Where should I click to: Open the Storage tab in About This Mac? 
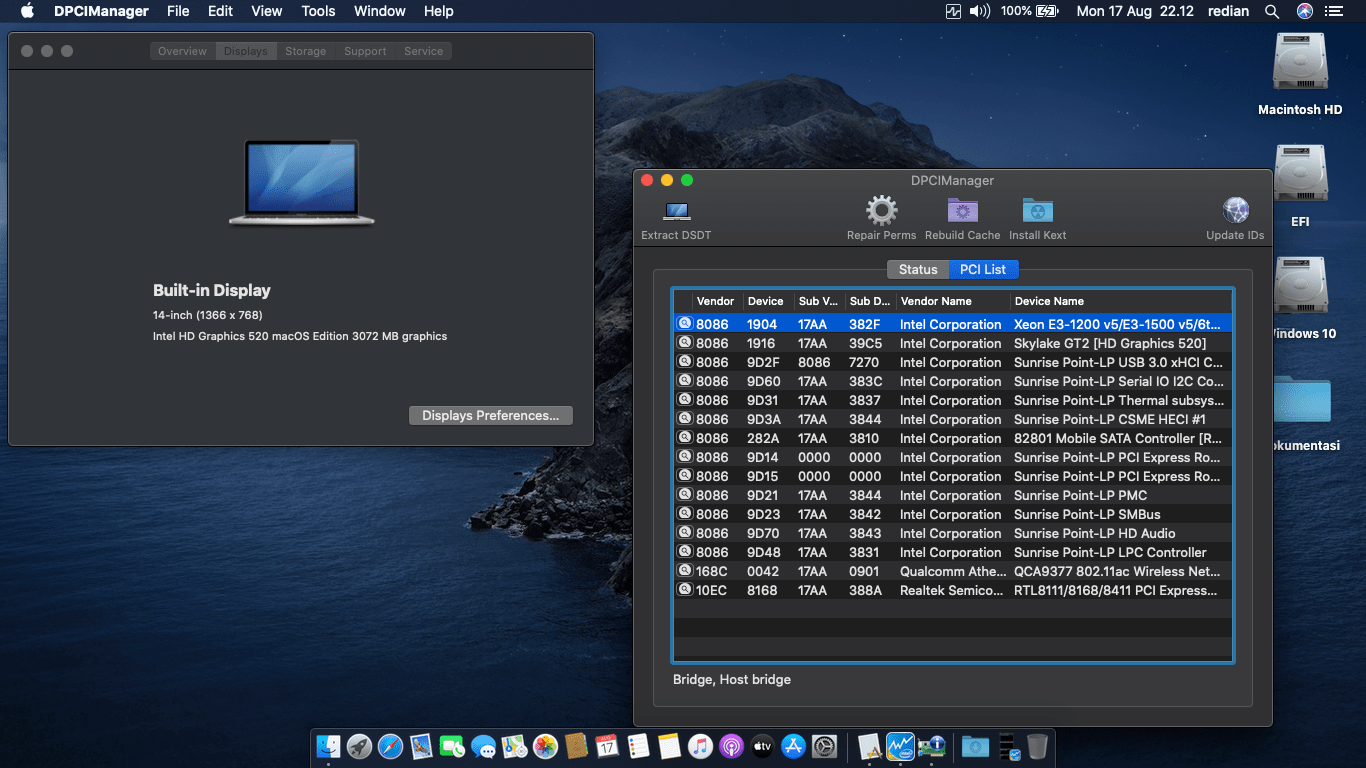pos(305,51)
